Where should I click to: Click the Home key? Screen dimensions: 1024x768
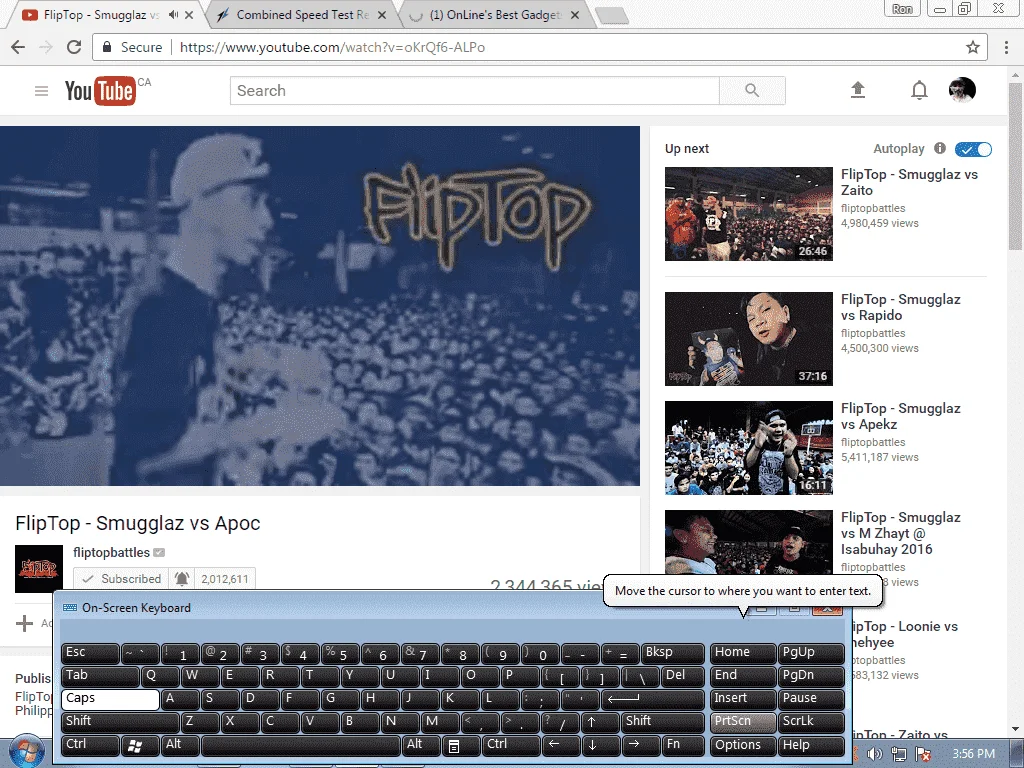coord(743,654)
